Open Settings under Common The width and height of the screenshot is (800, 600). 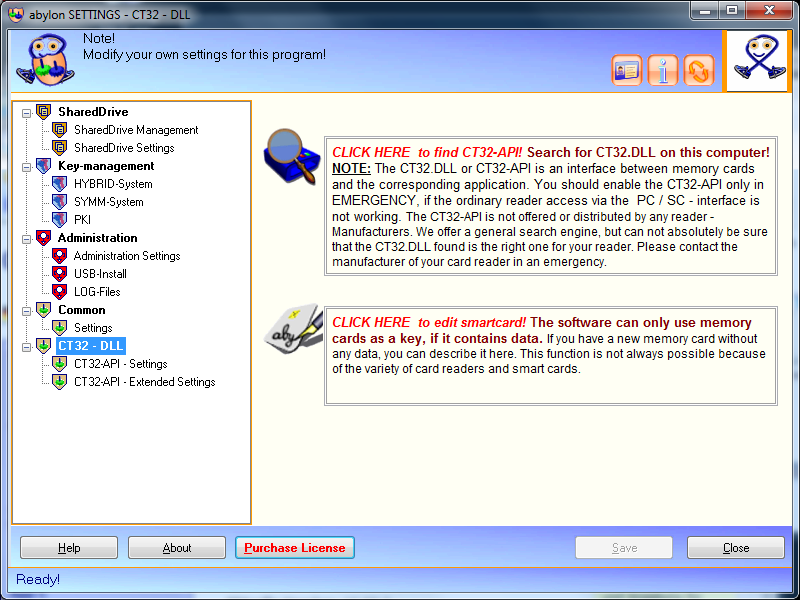point(93,328)
